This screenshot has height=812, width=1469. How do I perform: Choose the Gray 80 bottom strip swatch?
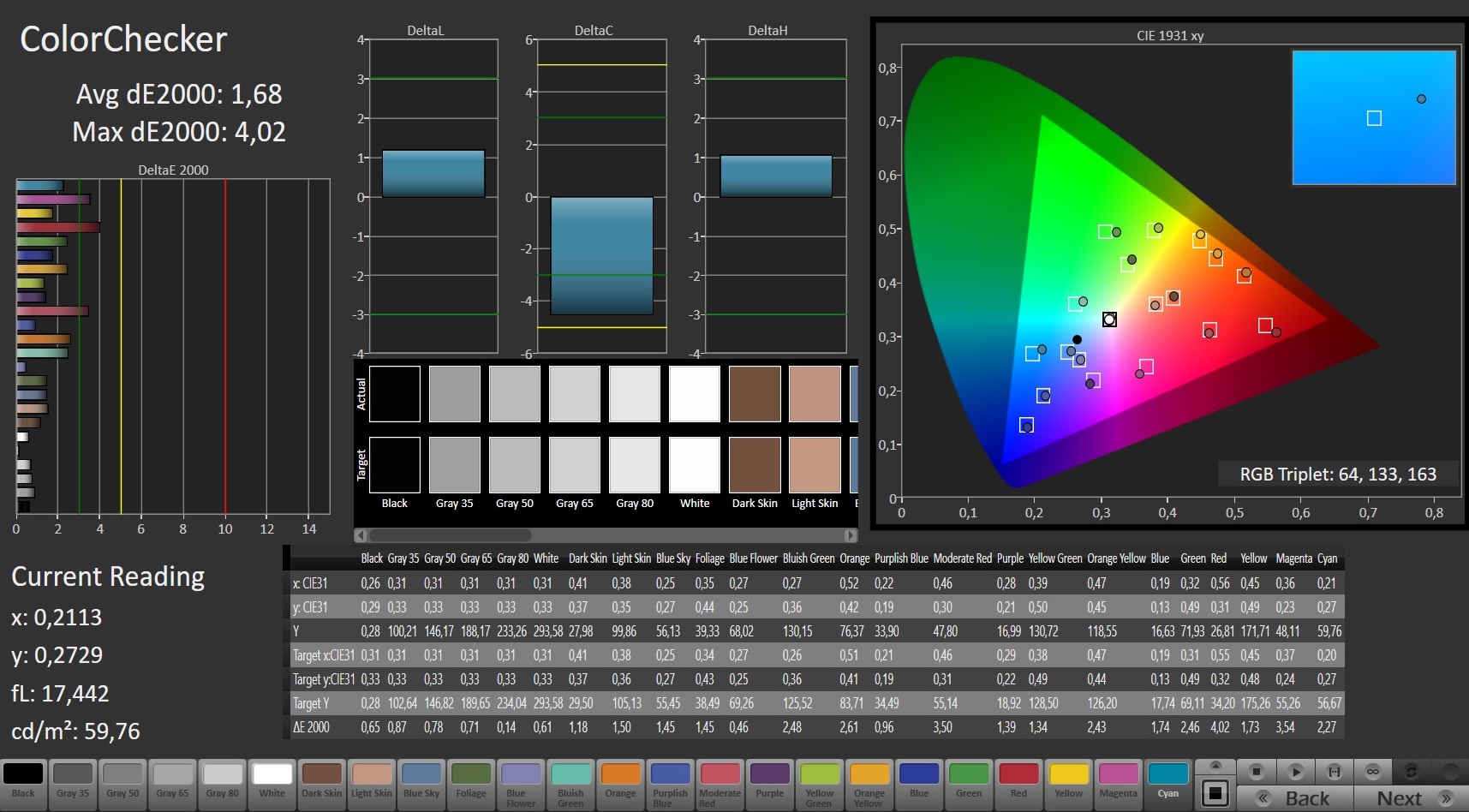(x=222, y=784)
